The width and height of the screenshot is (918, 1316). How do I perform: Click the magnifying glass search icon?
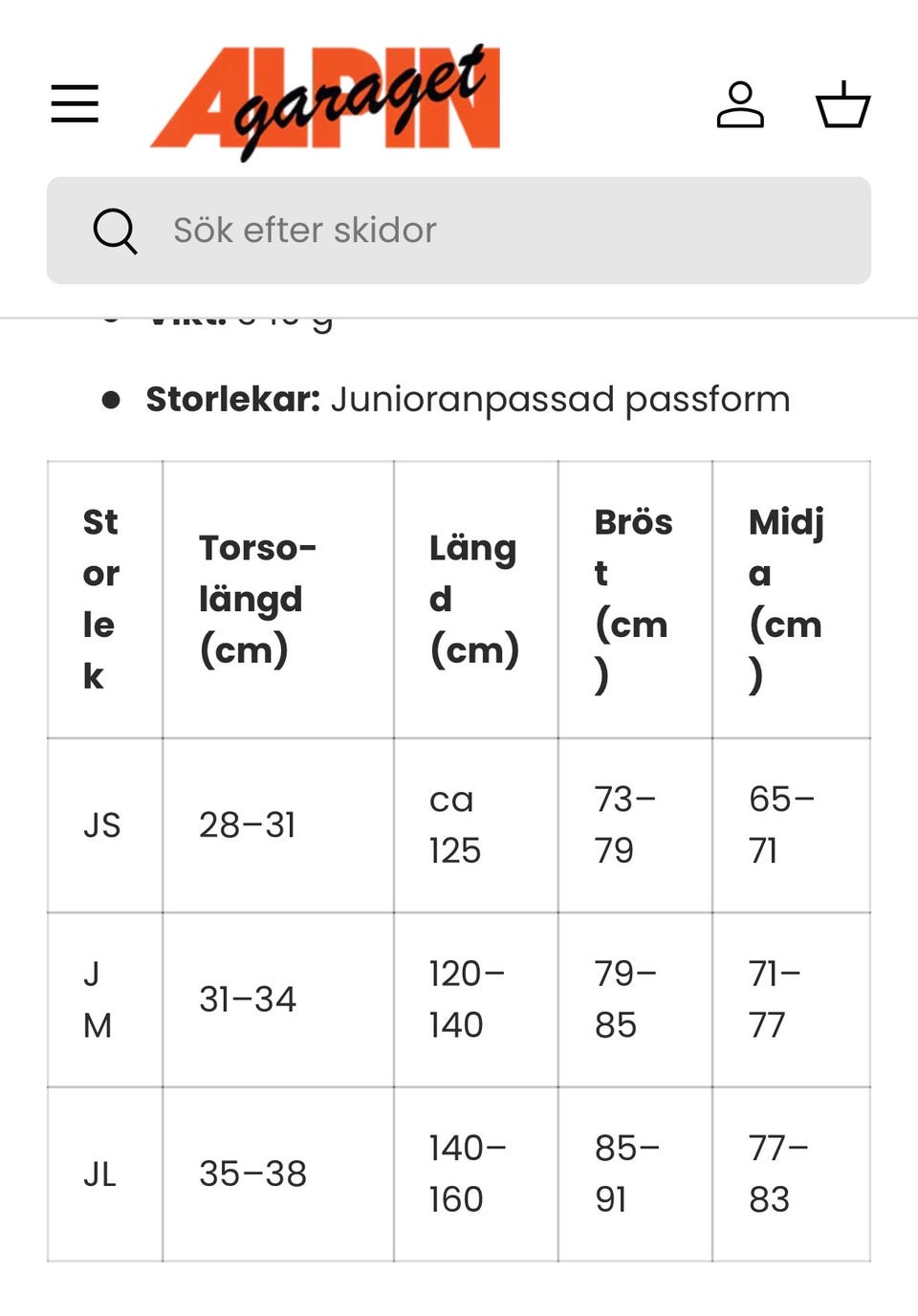coord(115,230)
